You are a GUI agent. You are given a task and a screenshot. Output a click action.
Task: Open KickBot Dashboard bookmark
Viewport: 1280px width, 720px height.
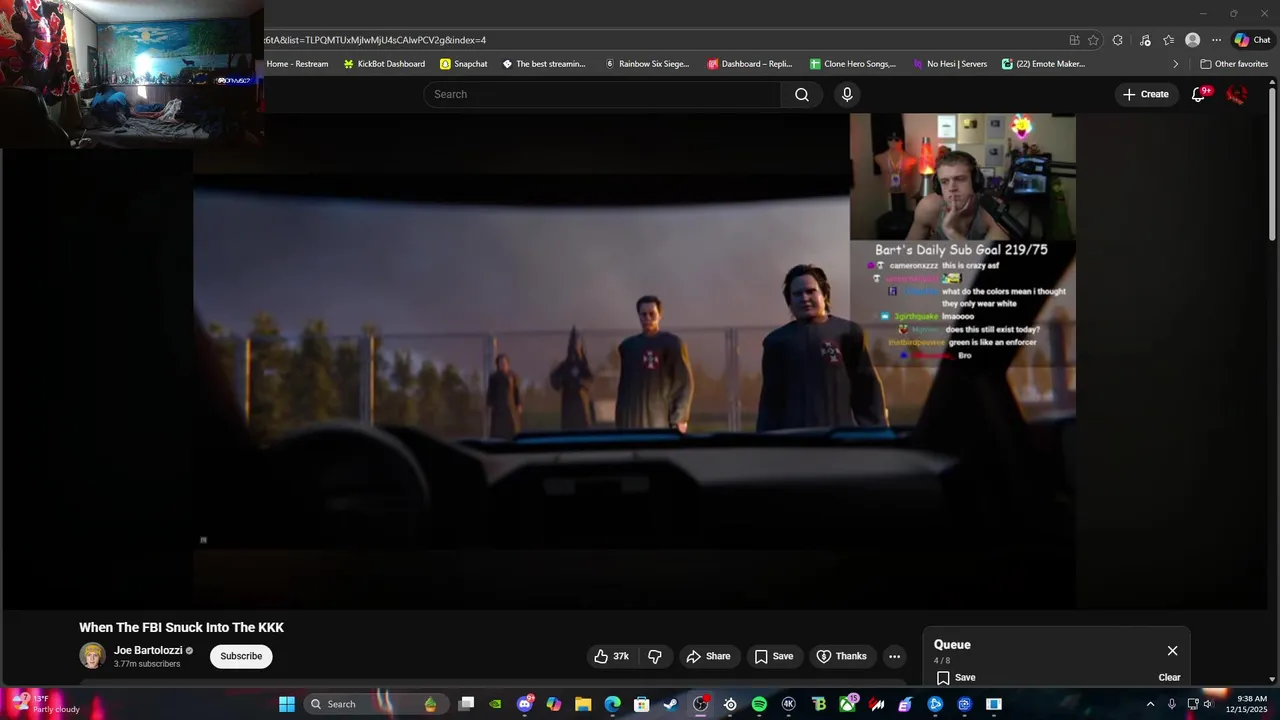pos(384,64)
